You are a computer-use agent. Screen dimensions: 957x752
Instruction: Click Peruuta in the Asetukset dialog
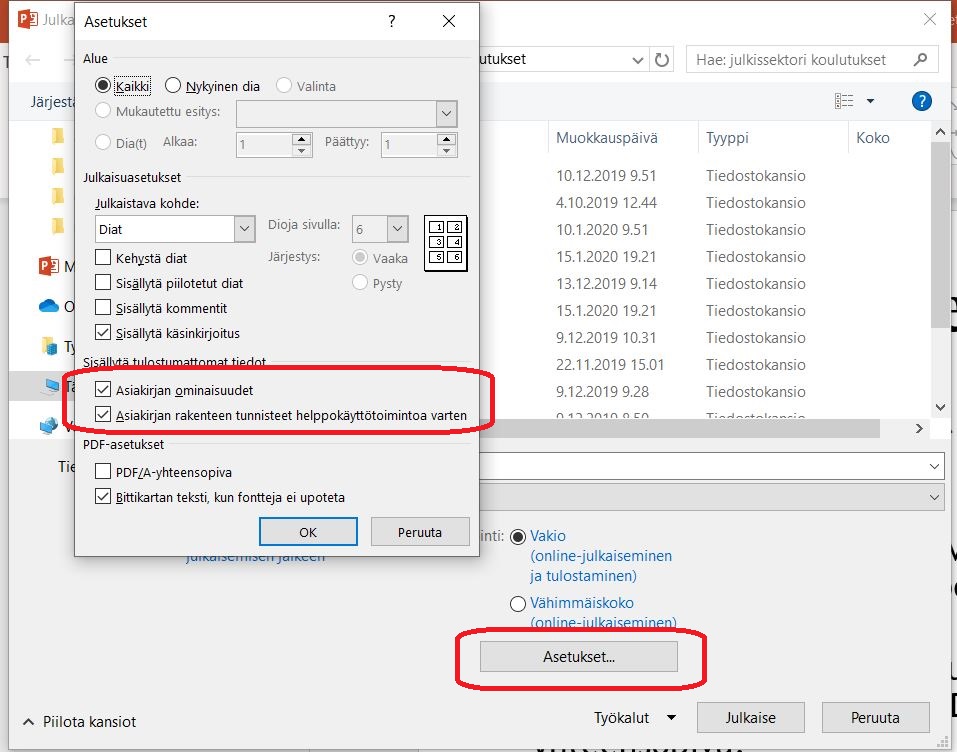point(420,532)
